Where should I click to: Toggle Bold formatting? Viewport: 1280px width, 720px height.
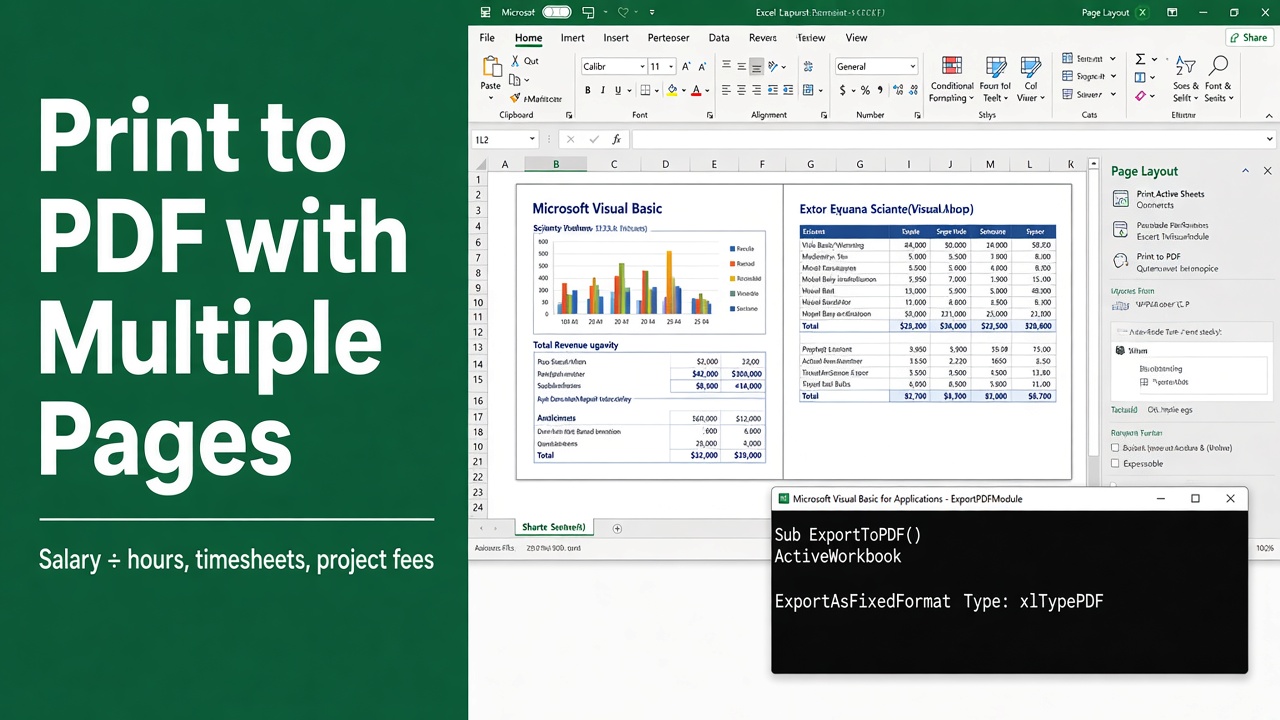pyautogui.click(x=588, y=90)
